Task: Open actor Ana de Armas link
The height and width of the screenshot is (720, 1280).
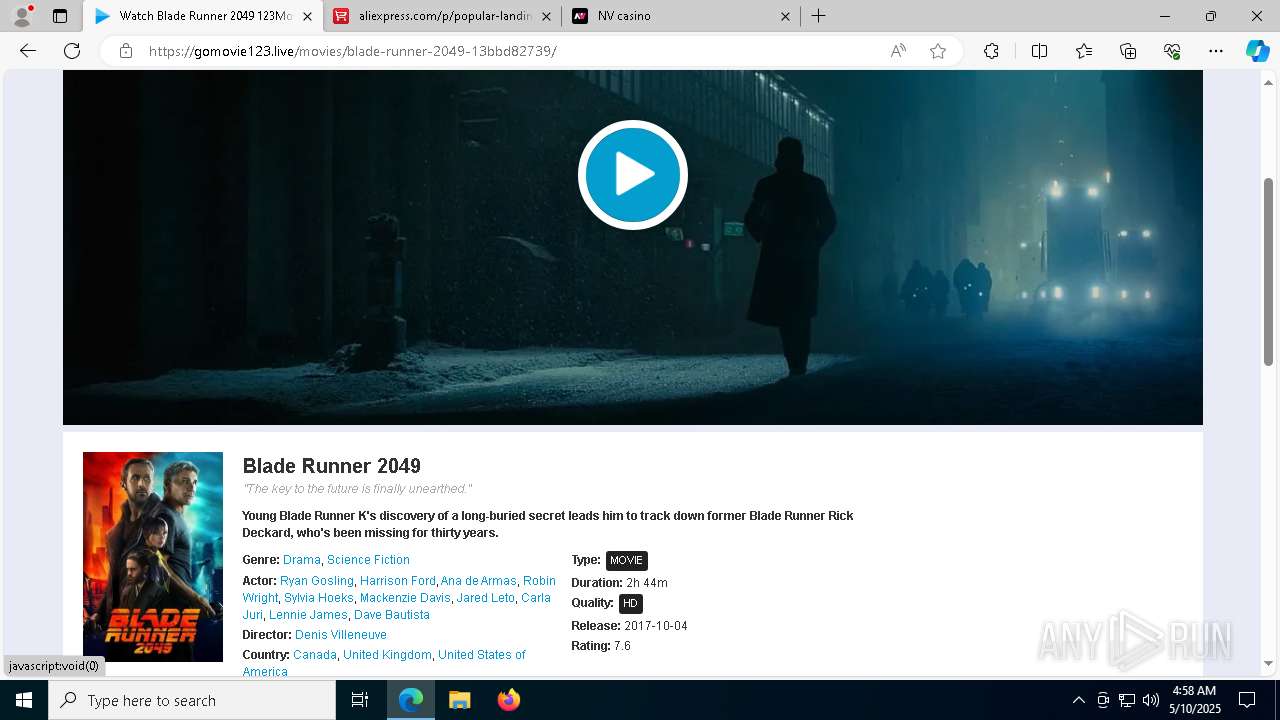Action: [x=479, y=581]
